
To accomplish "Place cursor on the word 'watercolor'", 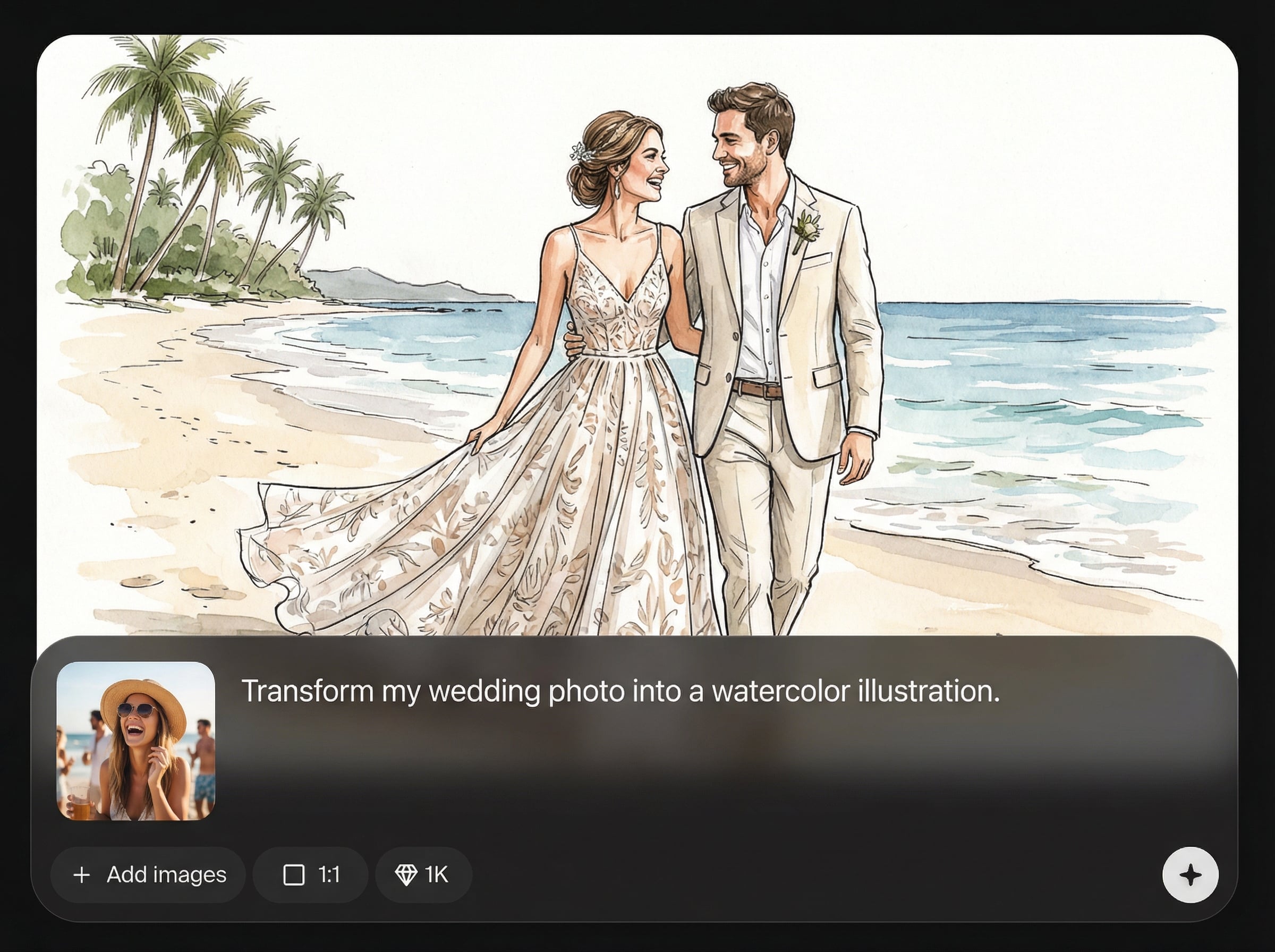I will coord(780,691).
